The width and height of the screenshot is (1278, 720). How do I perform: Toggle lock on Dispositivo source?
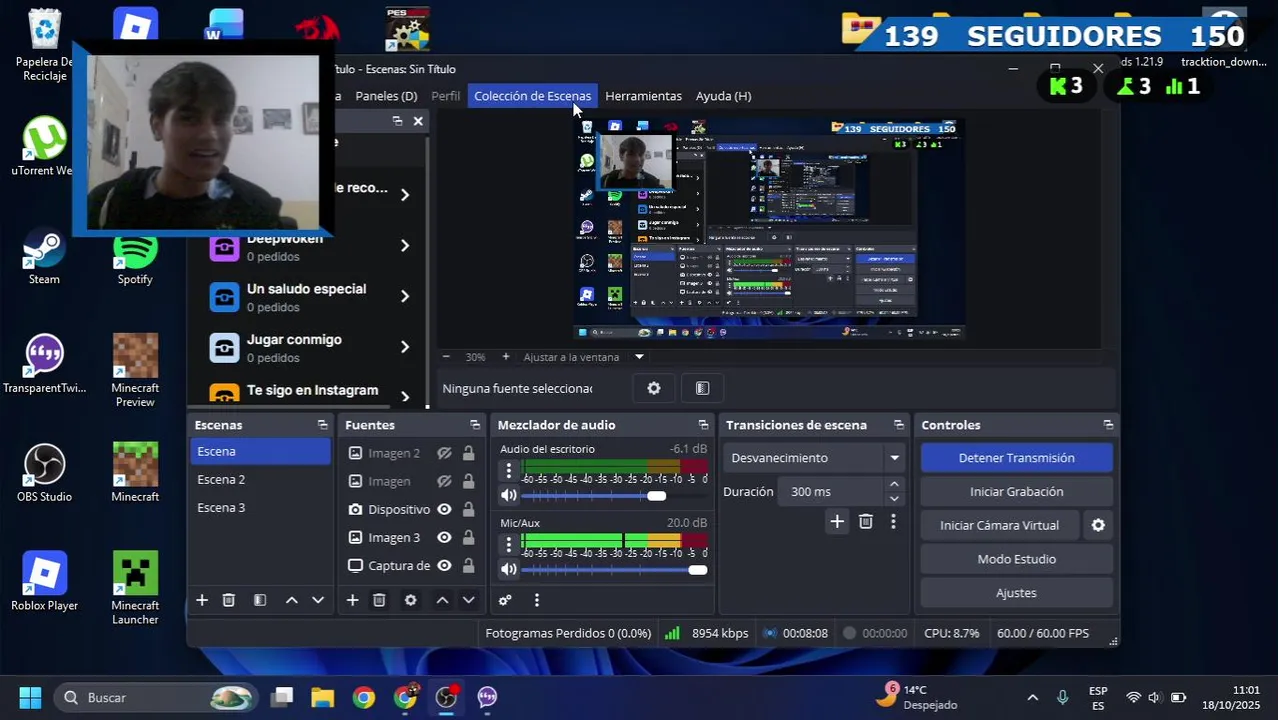[x=468, y=509]
